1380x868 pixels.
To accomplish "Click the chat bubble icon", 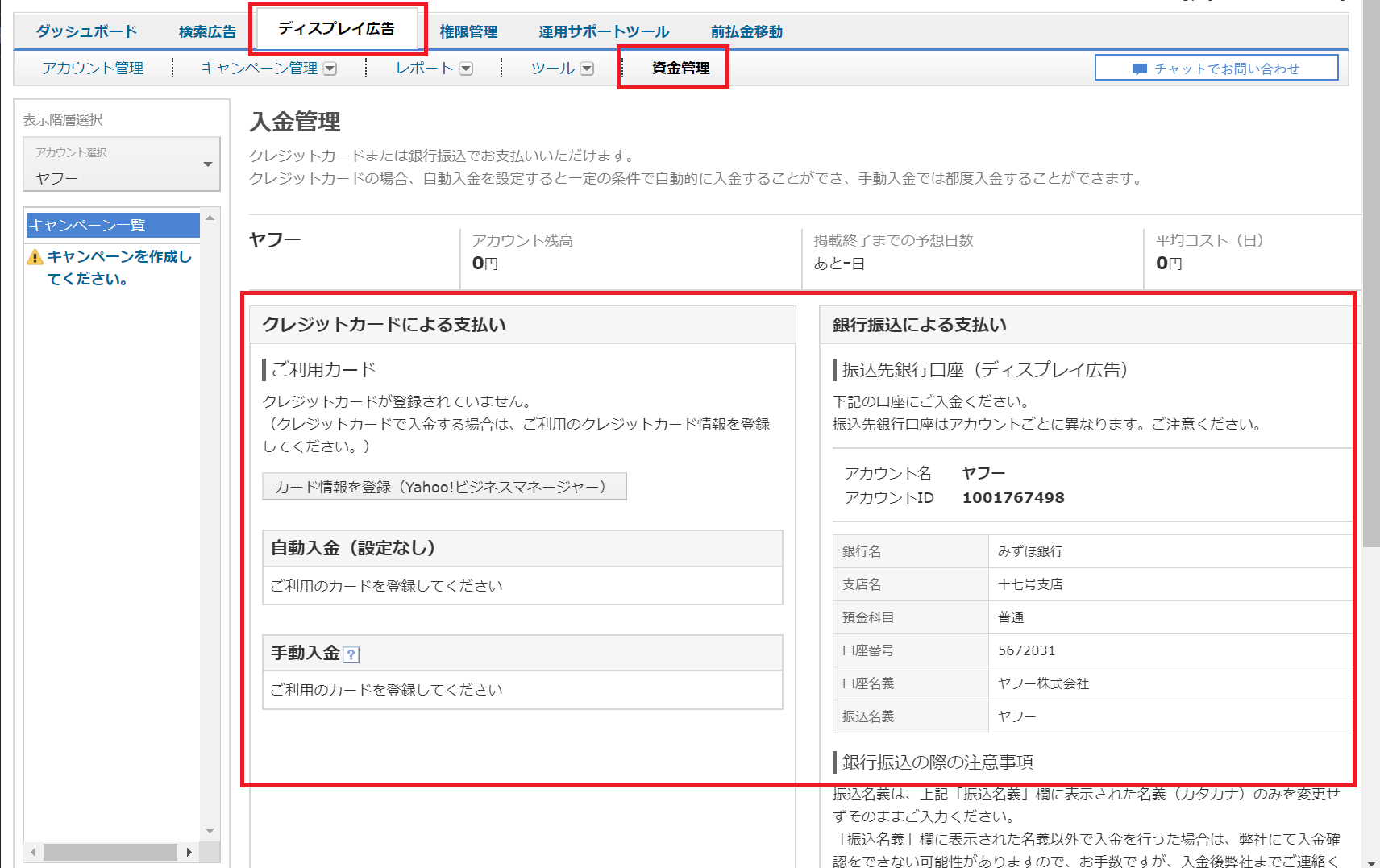I will tap(1139, 69).
